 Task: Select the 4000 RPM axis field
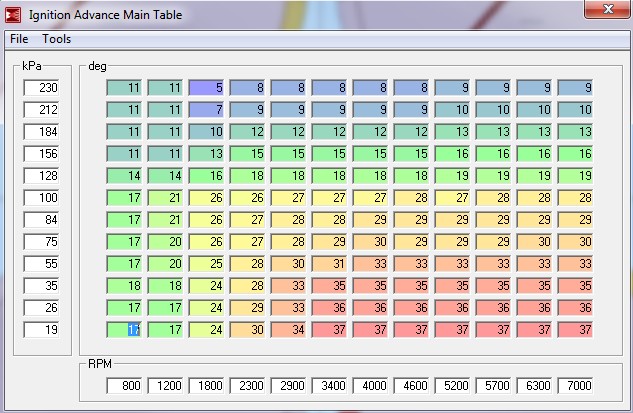coord(370,386)
